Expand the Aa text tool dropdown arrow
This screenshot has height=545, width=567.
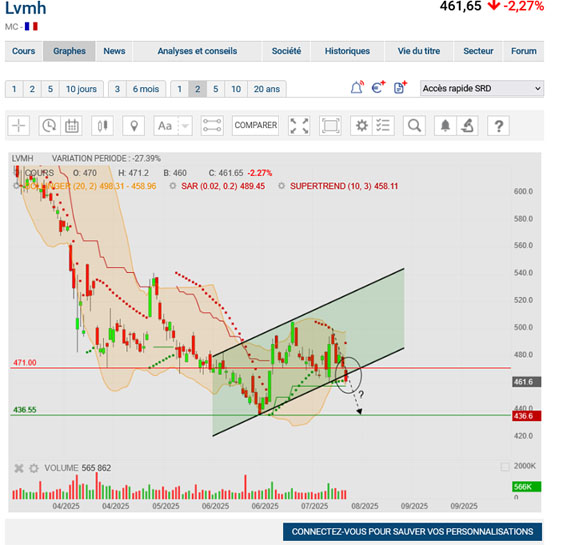coord(185,126)
